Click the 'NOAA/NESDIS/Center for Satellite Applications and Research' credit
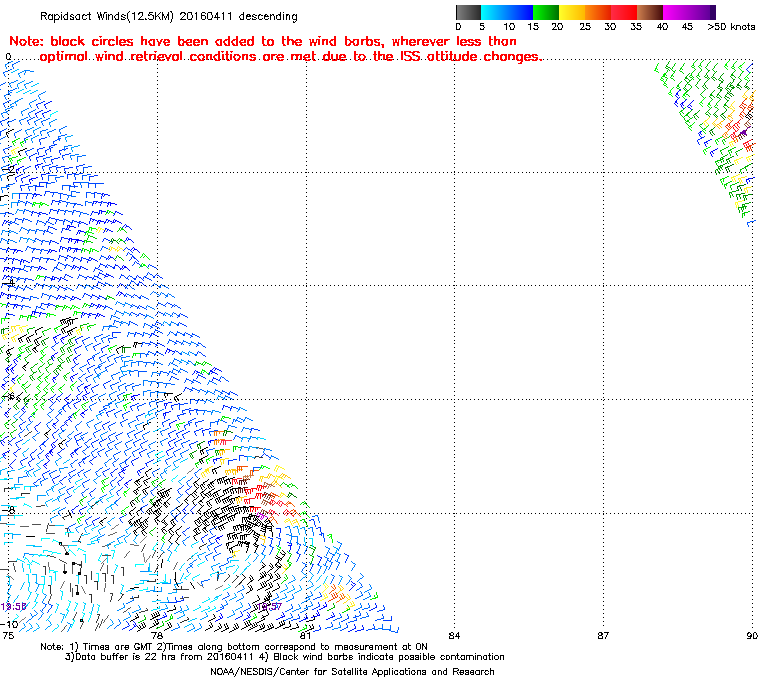The width and height of the screenshot is (760, 688). tap(352, 672)
